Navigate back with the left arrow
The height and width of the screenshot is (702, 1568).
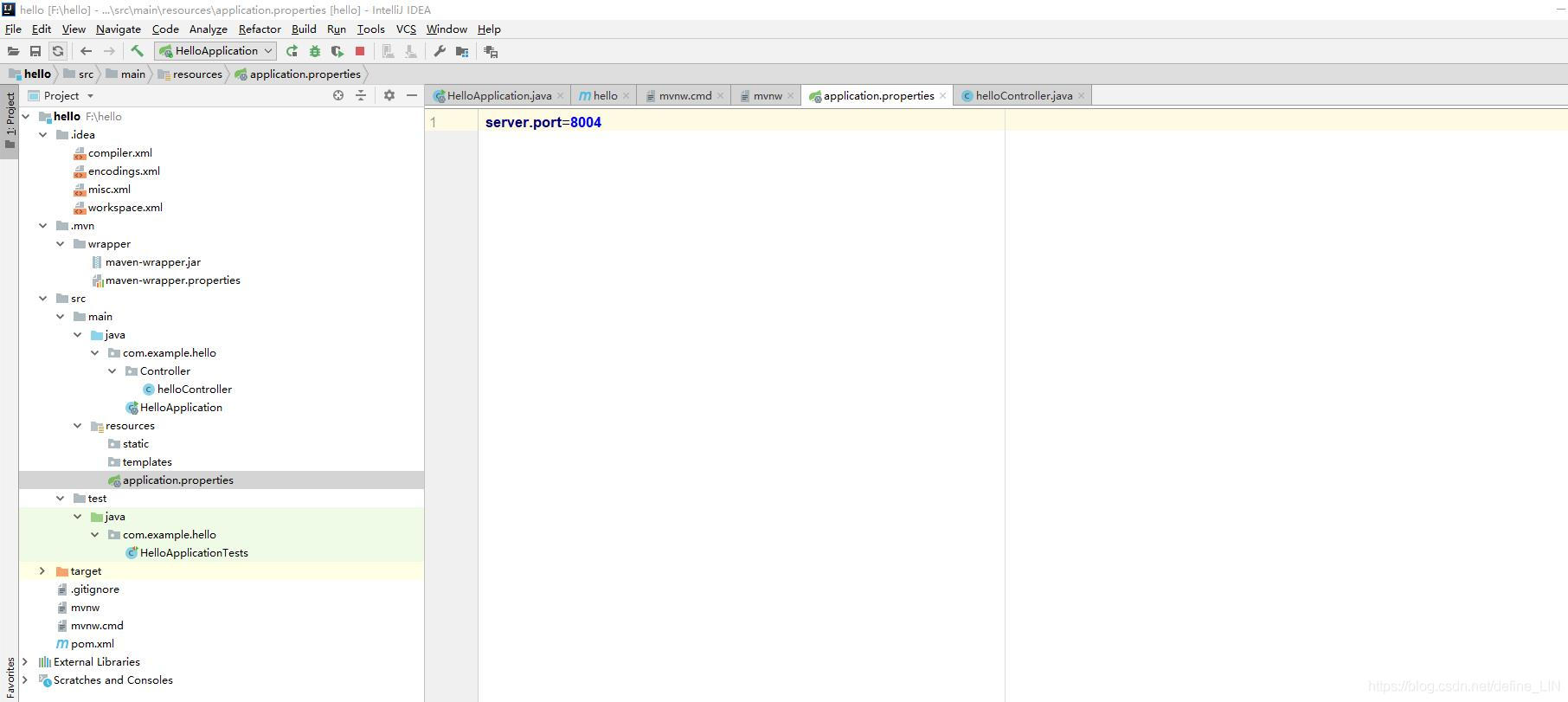86,51
